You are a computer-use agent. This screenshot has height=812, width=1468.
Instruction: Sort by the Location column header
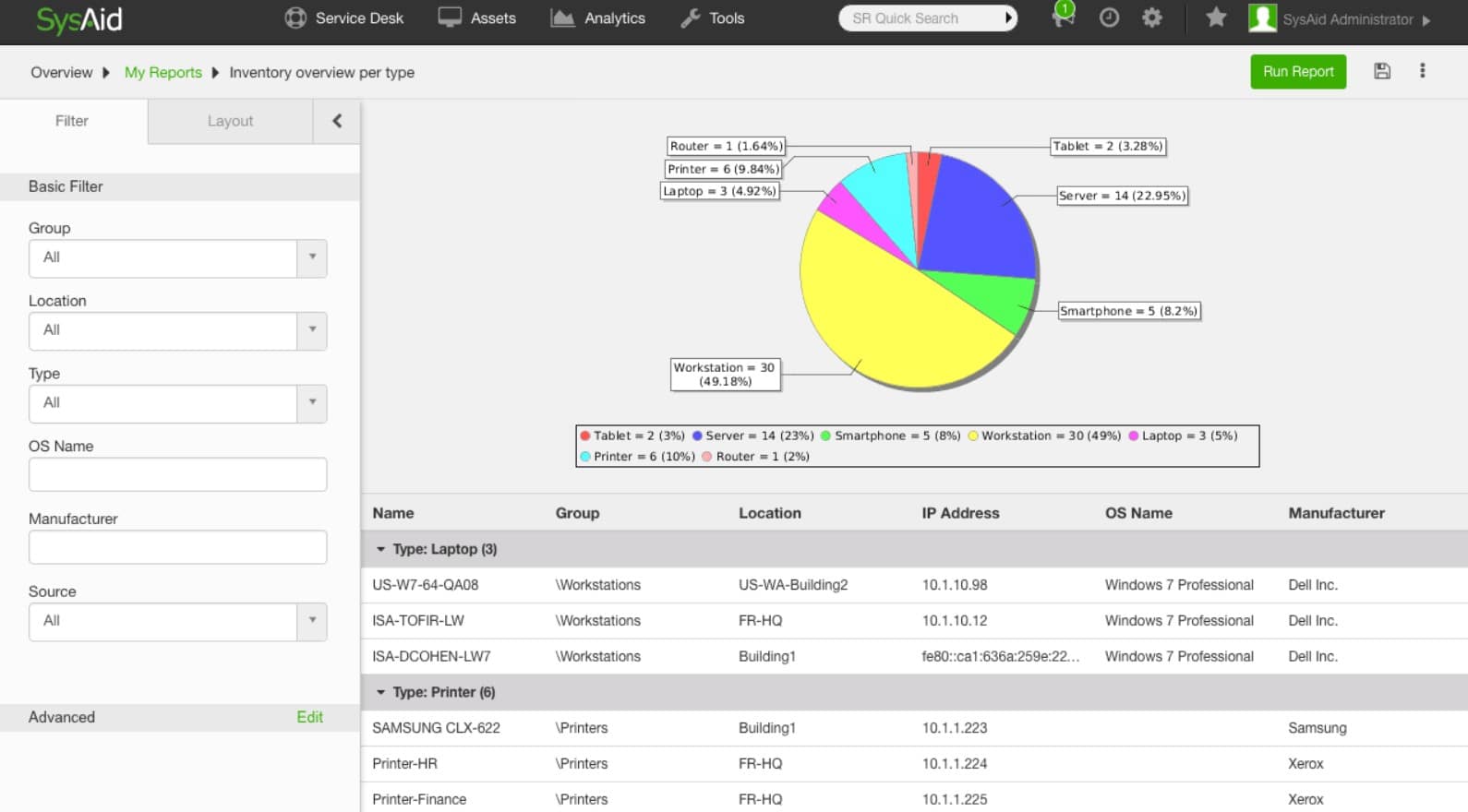770,513
